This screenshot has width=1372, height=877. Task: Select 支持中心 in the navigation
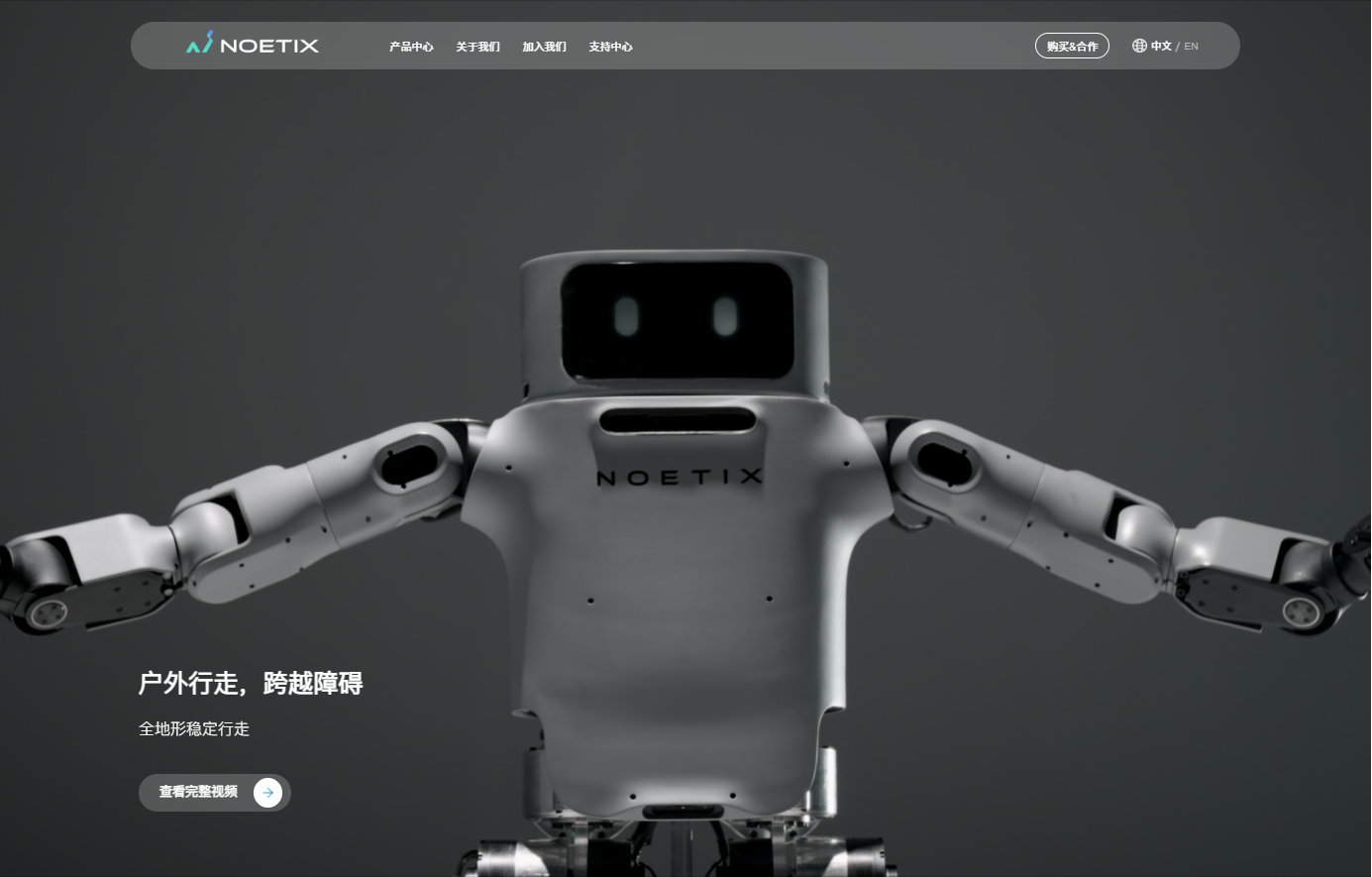click(610, 47)
